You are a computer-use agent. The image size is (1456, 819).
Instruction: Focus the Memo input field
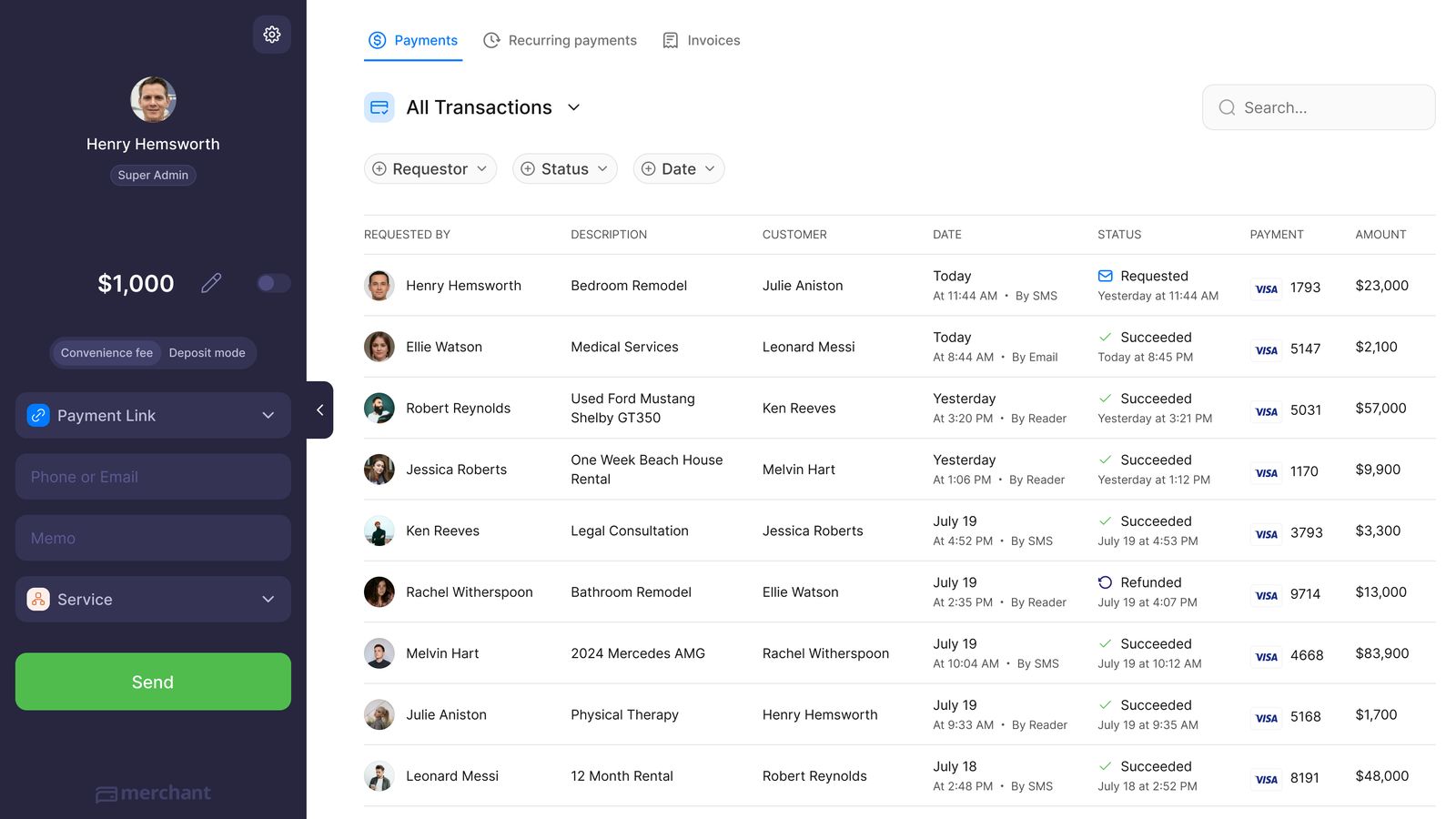point(153,538)
